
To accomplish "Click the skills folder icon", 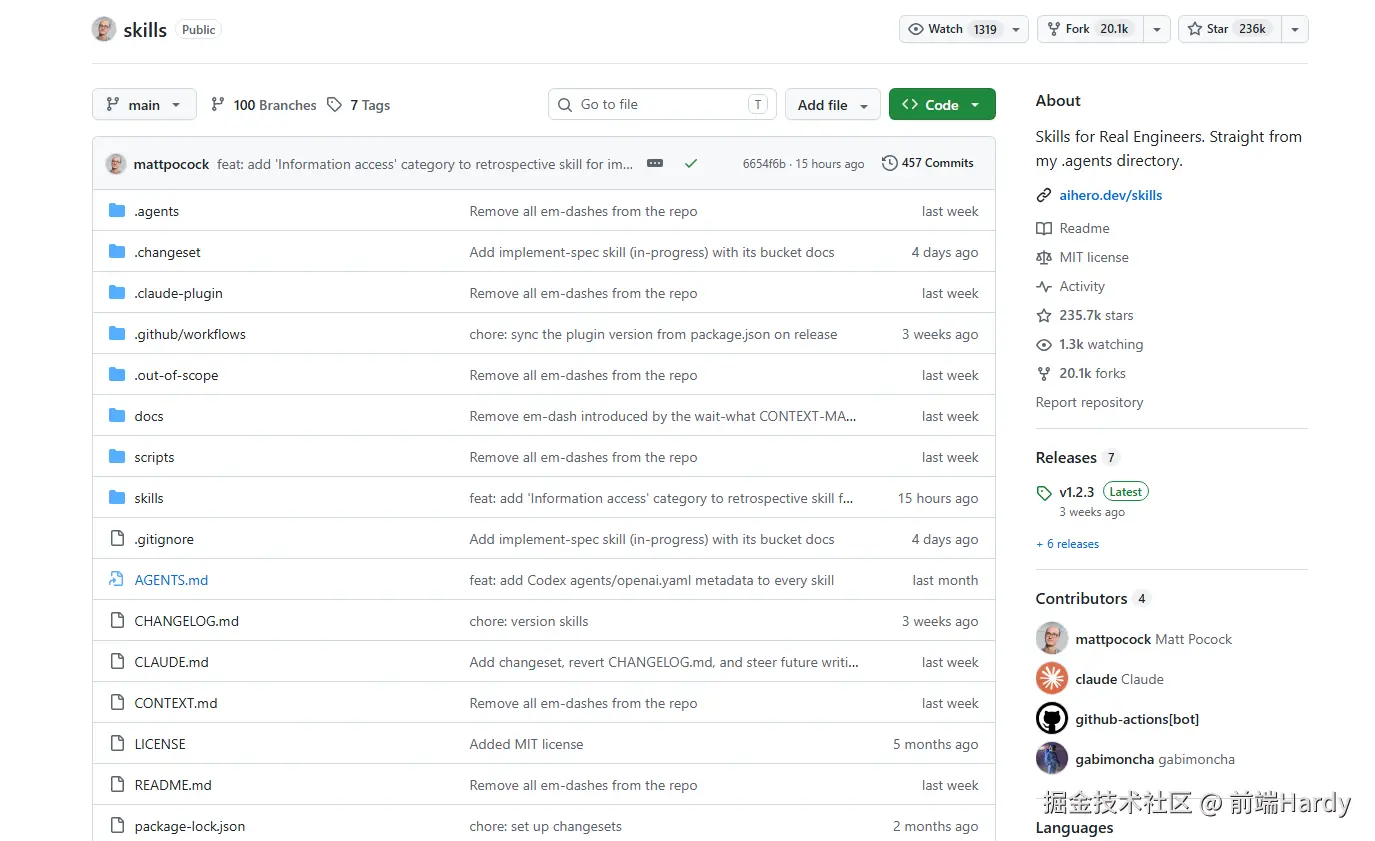I will (117, 498).
